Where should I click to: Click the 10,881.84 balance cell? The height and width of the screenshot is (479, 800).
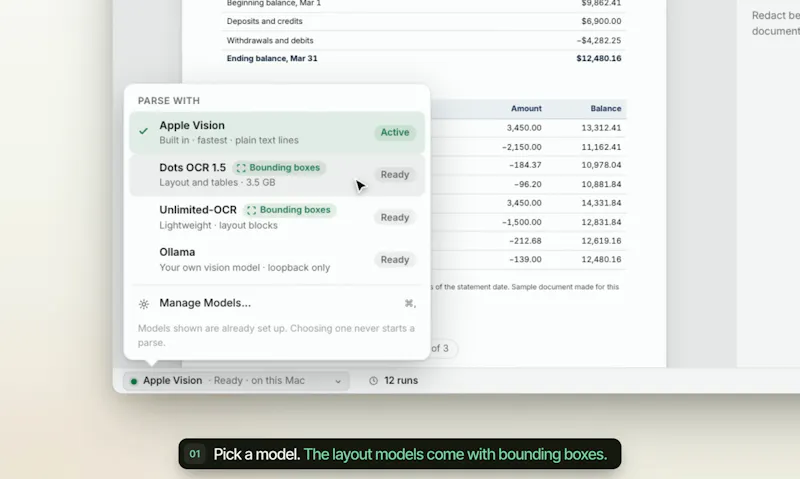[x=601, y=184]
